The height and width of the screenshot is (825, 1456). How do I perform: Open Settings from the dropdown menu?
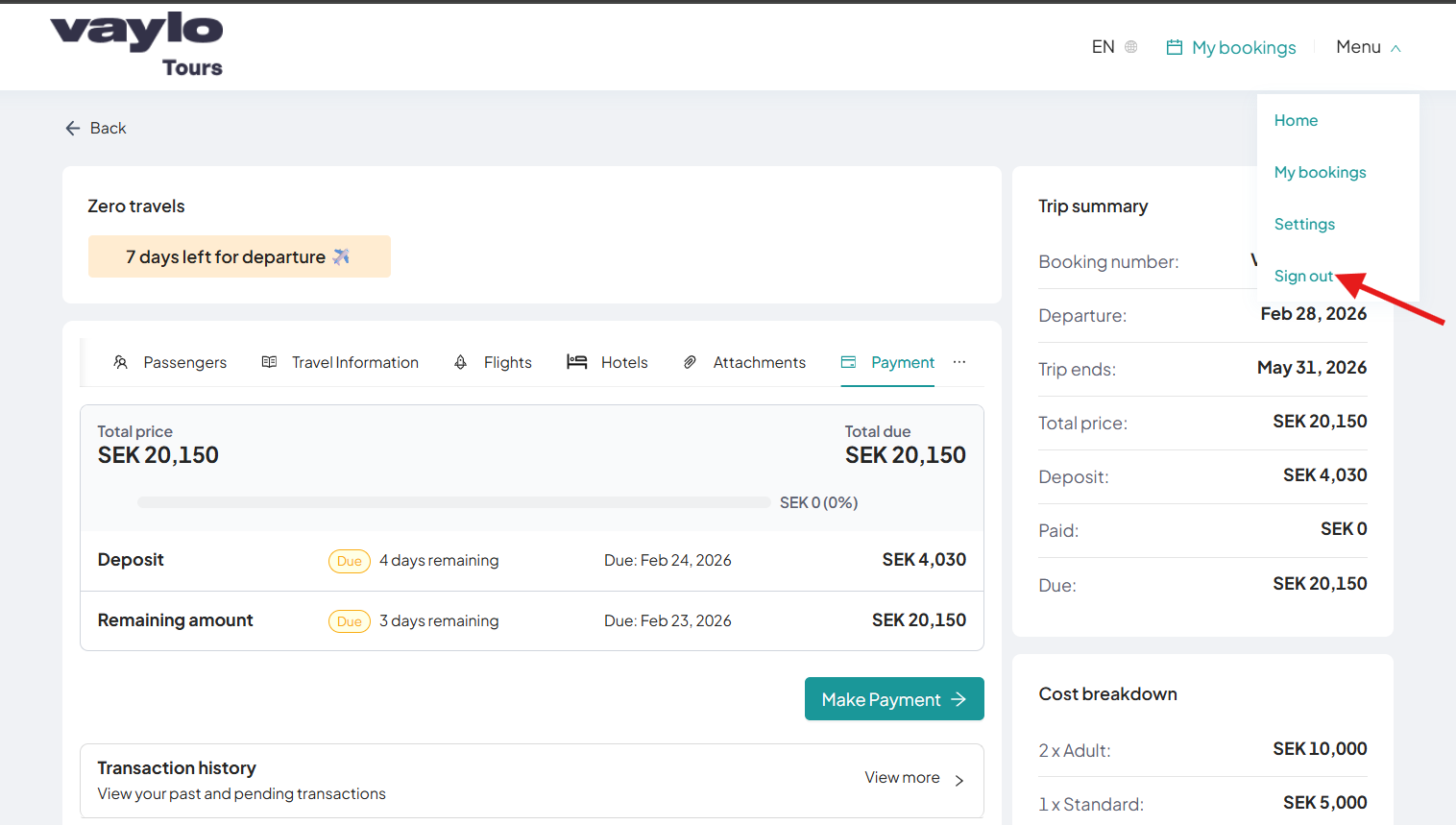1304,224
